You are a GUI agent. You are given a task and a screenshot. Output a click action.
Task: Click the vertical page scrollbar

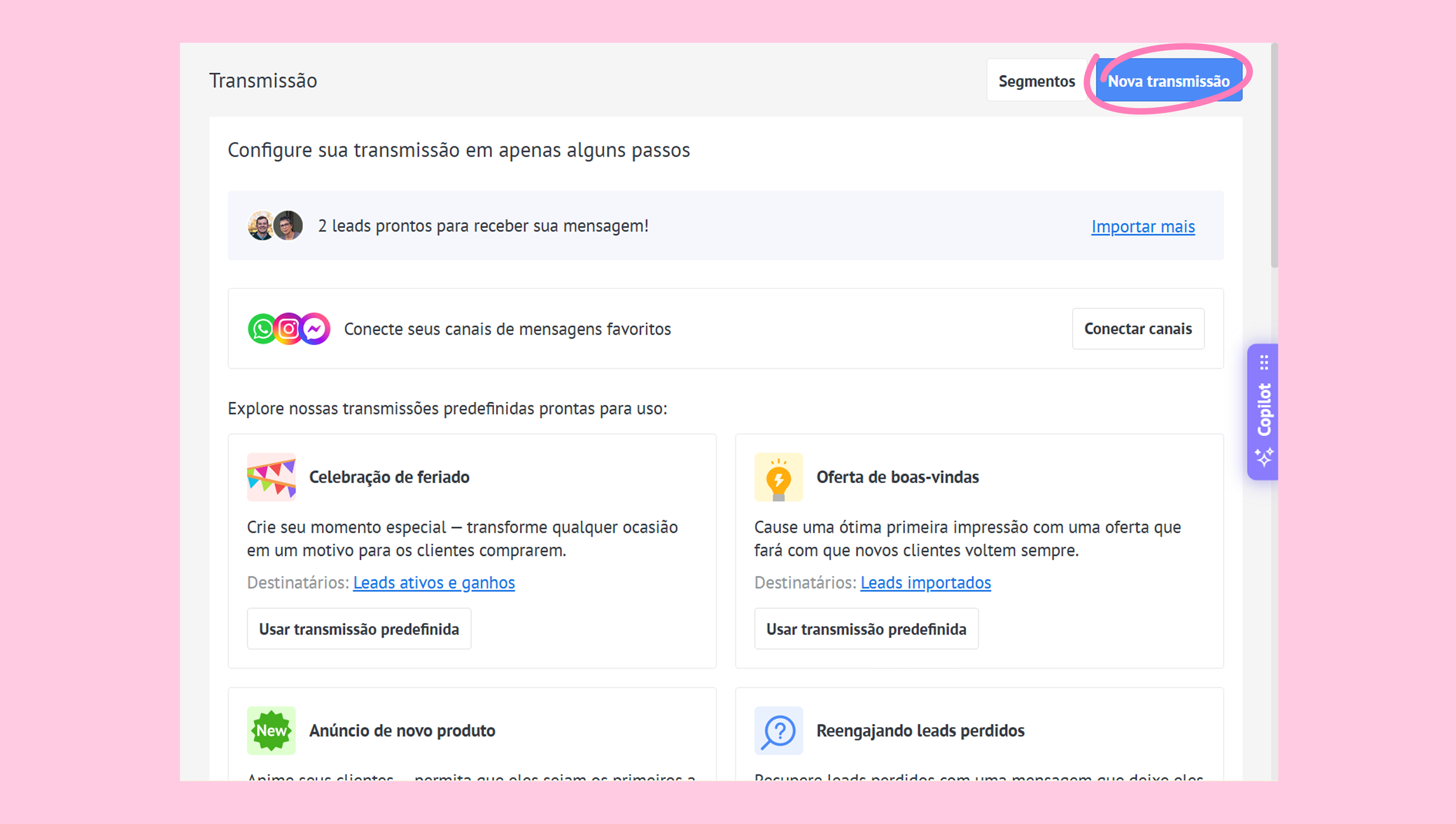1273,156
